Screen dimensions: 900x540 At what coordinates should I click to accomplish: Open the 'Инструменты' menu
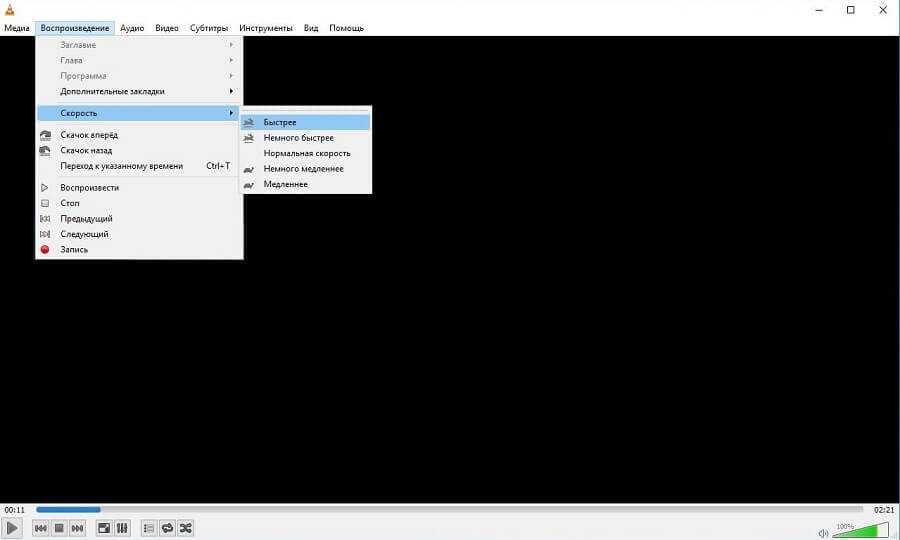(x=265, y=28)
